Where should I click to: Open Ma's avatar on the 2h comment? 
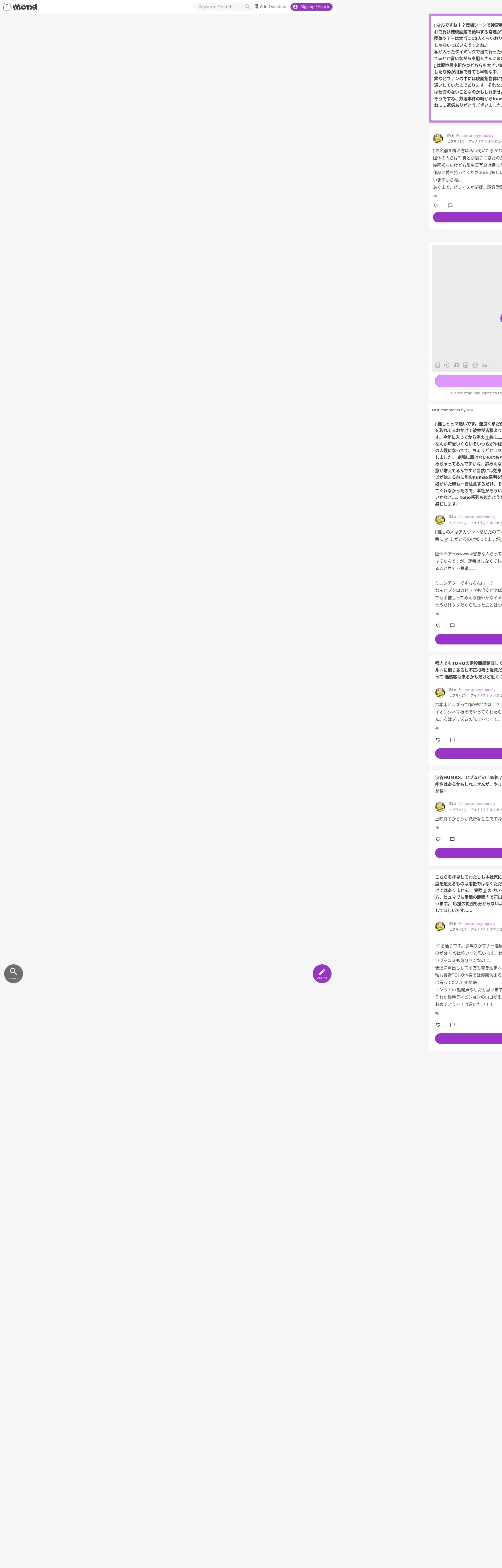point(438,139)
